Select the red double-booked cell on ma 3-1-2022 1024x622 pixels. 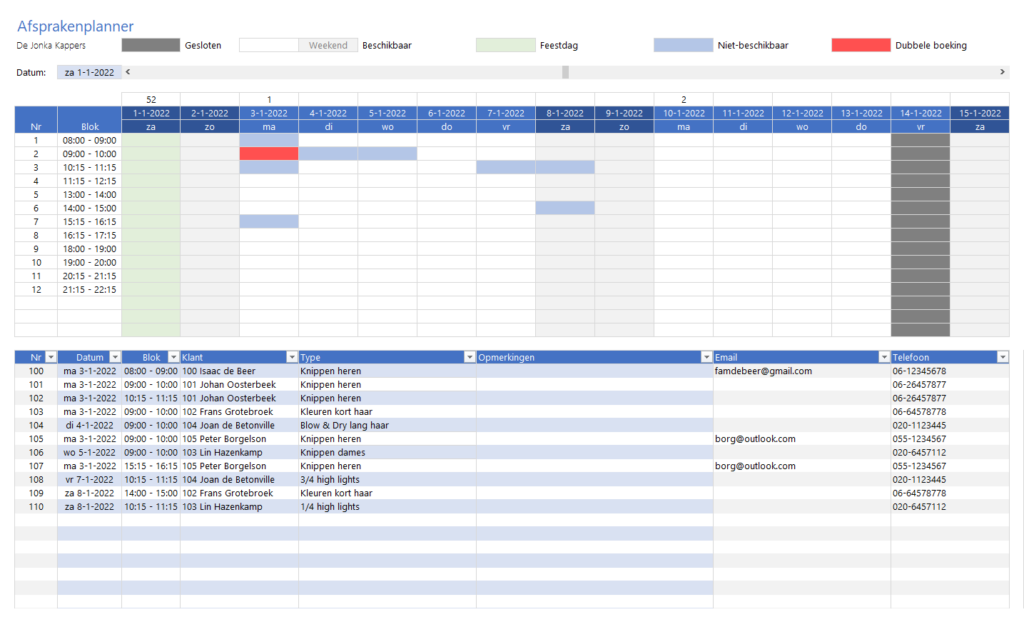[x=268, y=153]
